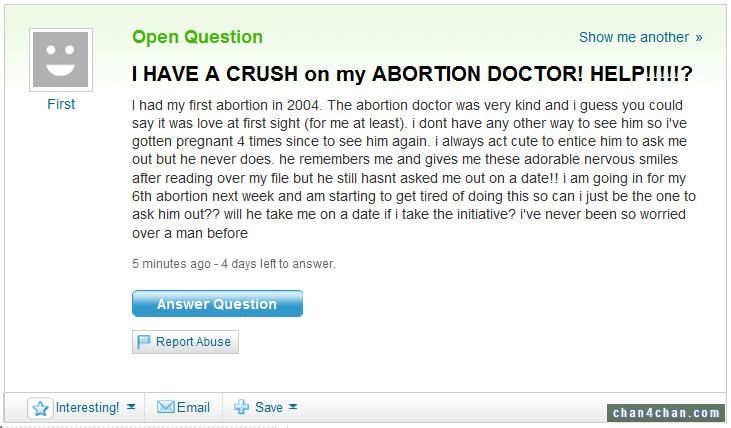Click the question body paragraph text

(x=414, y=169)
